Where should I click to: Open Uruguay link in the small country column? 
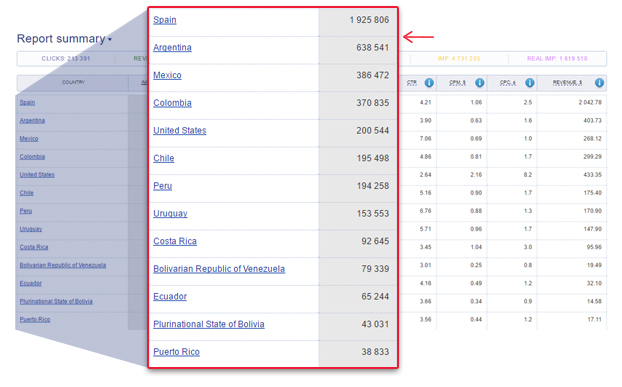coord(31,229)
